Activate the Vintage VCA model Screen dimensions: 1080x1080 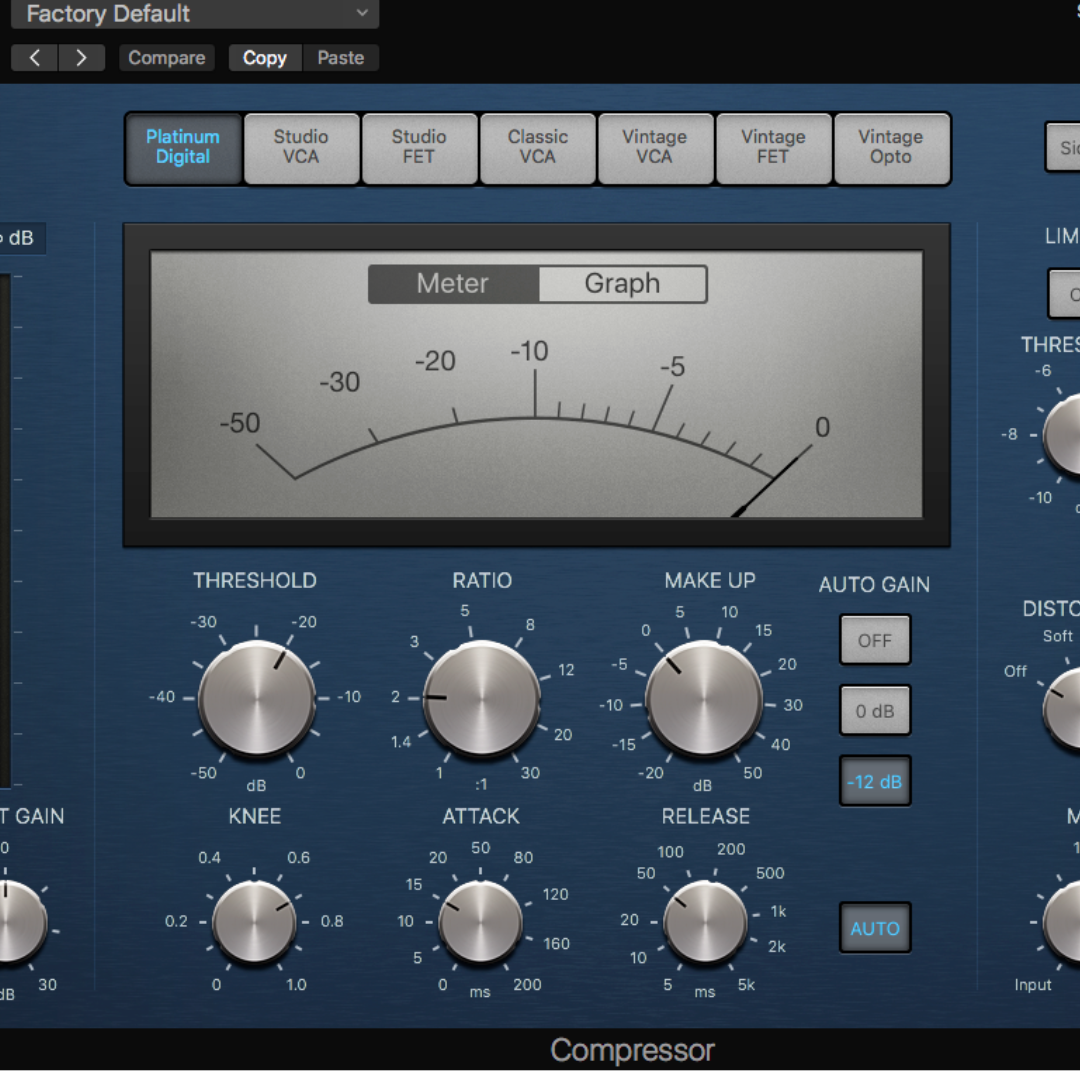655,148
